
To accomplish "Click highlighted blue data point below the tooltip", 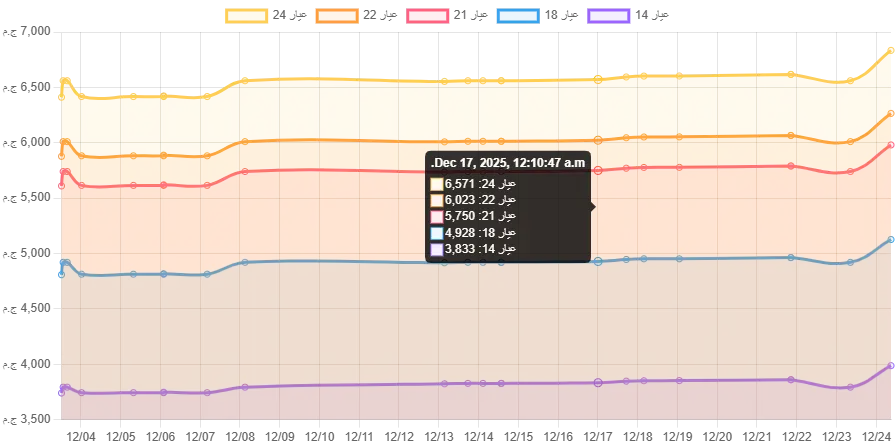I will pyautogui.click(x=598, y=262).
